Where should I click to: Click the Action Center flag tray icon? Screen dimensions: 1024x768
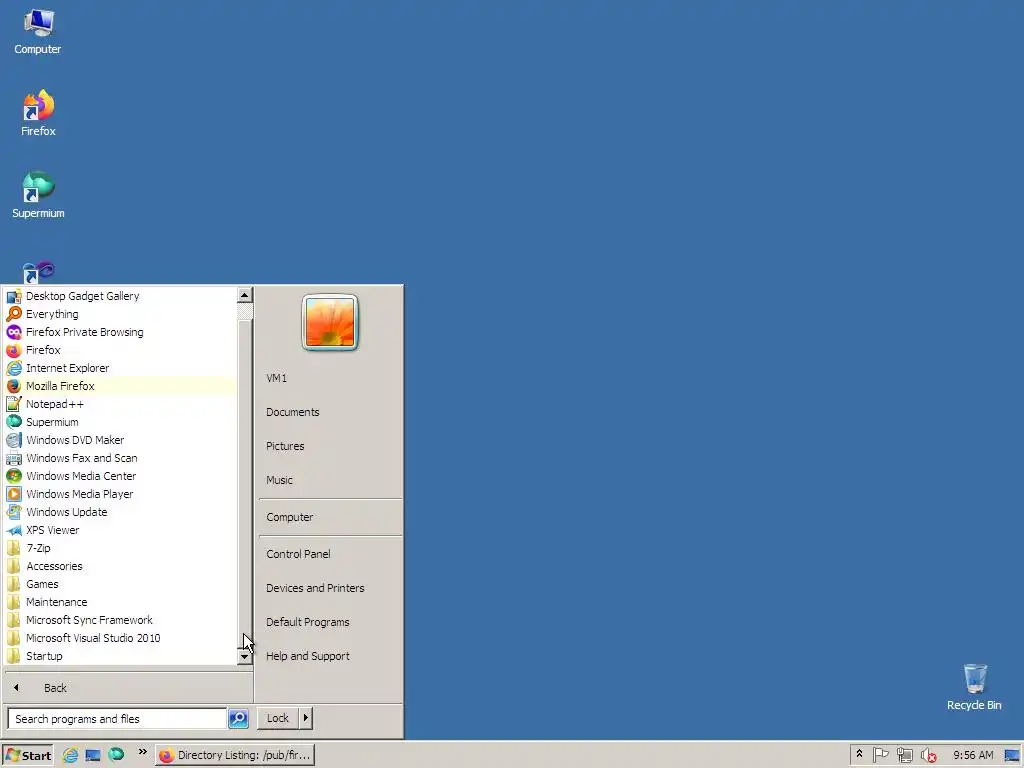(880, 755)
